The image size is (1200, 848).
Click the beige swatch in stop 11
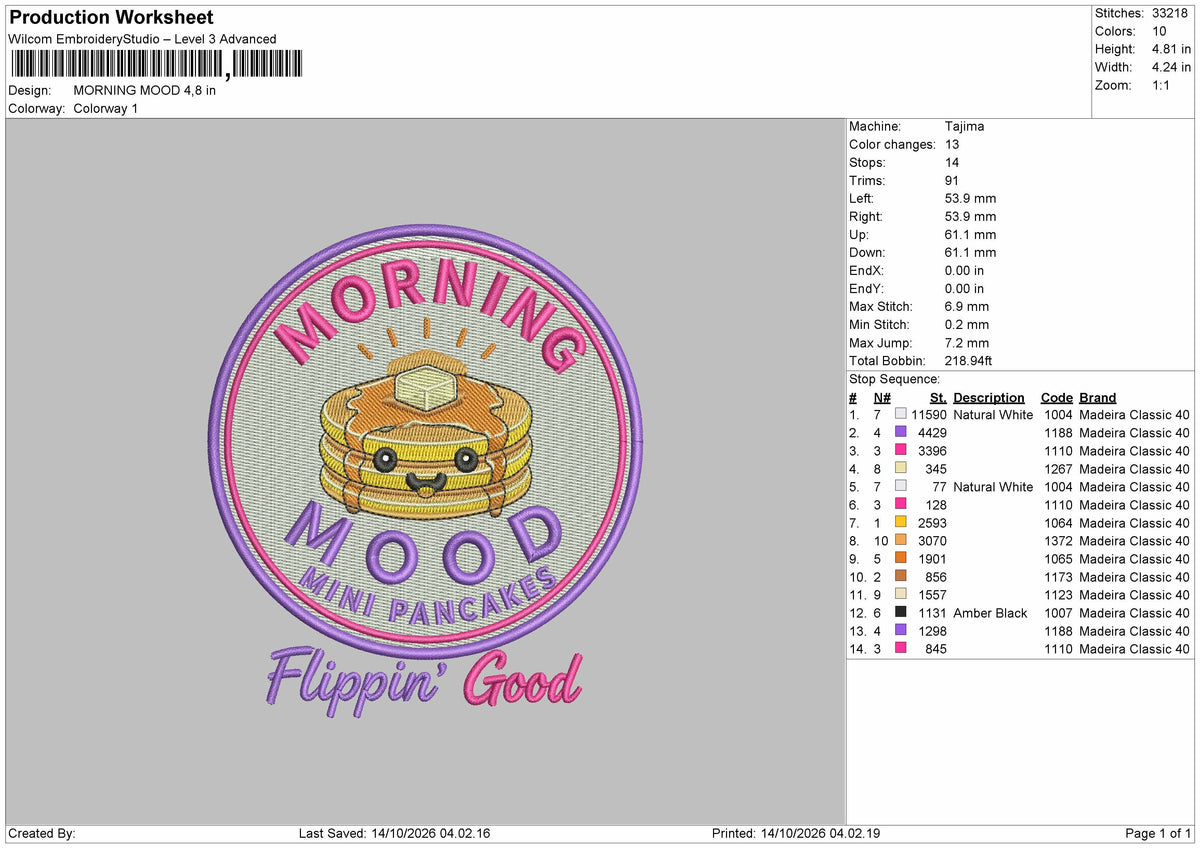coord(901,595)
